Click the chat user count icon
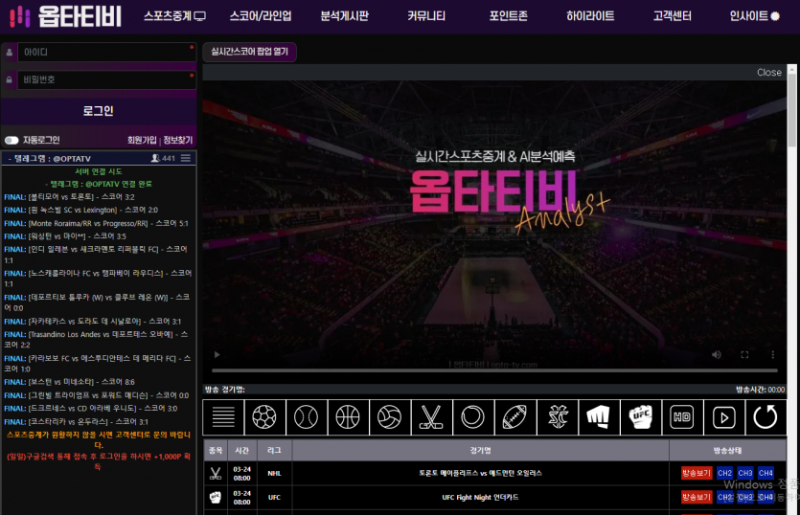This screenshot has height=515, width=800. (x=155, y=158)
